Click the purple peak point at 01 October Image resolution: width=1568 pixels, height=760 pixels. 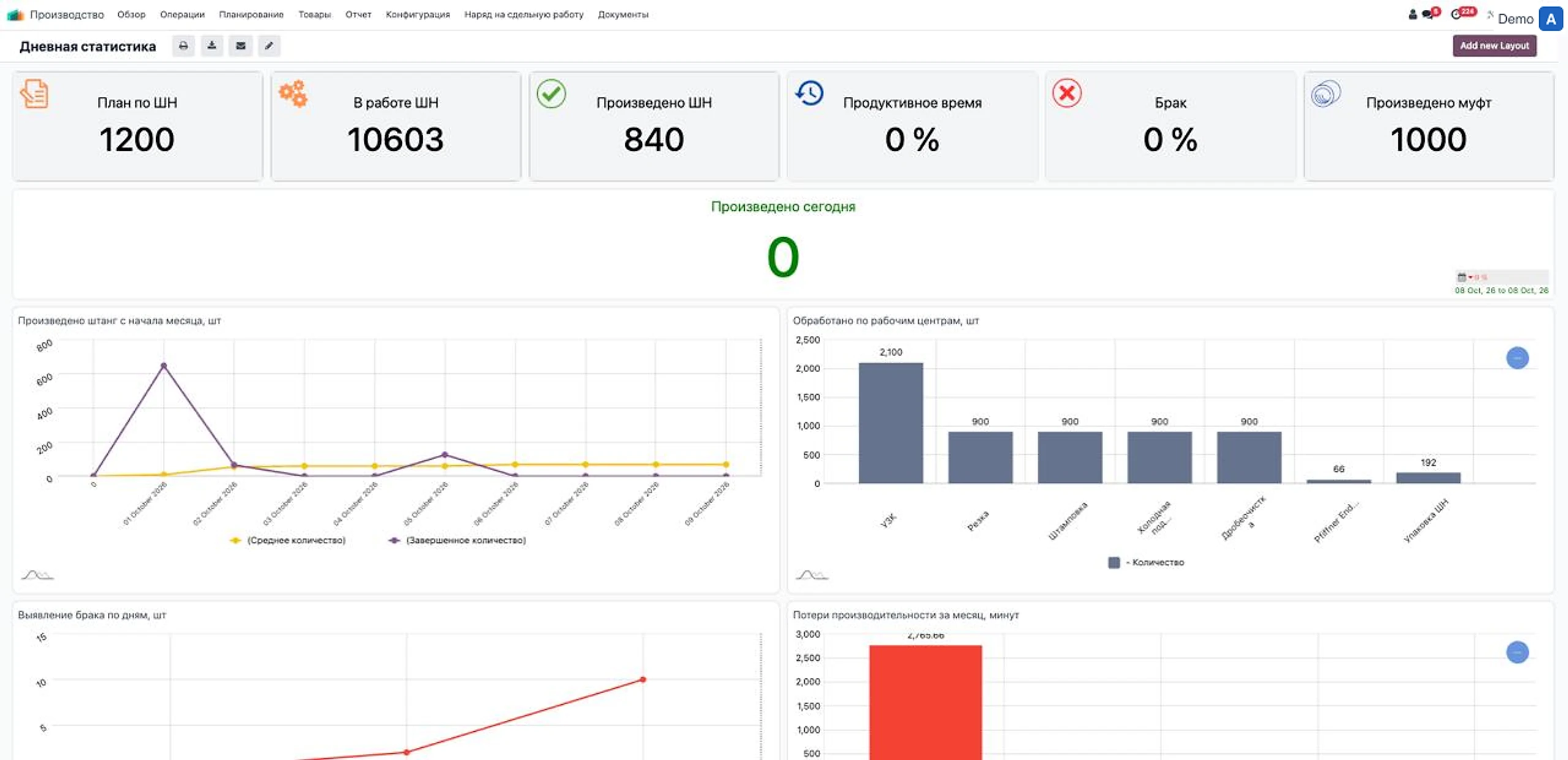click(164, 366)
